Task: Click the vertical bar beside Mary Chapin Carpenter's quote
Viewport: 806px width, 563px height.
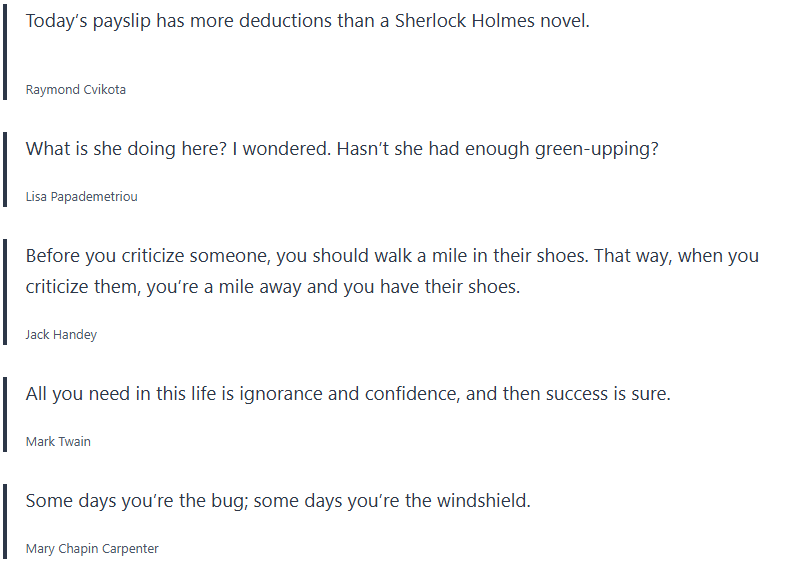Action: coord(5,520)
